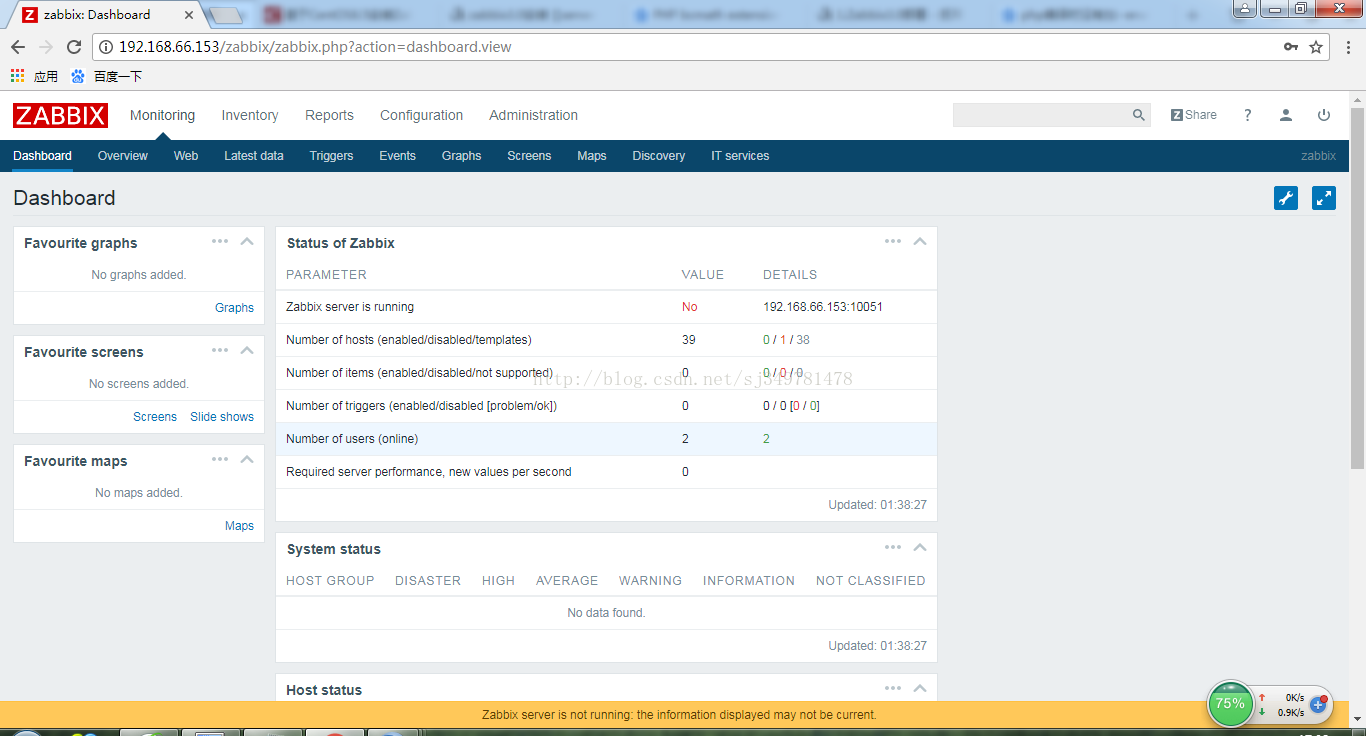Click the edit dashboard wrench button
The width and height of the screenshot is (1366, 736).
[x=1286, y=198]
